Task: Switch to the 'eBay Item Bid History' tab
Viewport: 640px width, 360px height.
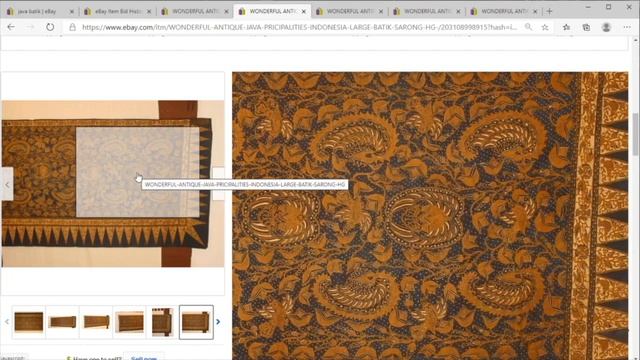Action: click(x=117, y=11)
